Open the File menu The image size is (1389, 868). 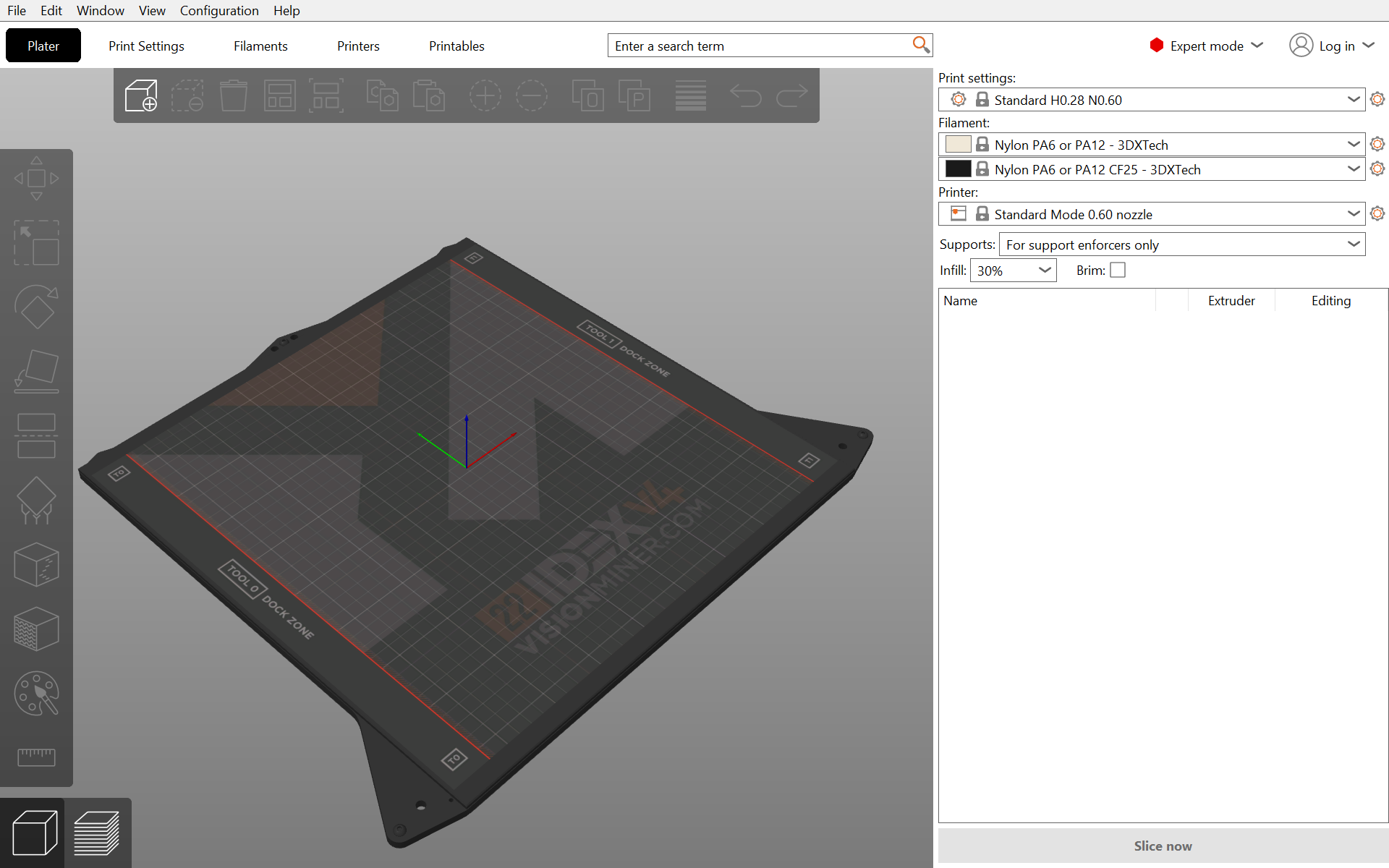[17, 11]
